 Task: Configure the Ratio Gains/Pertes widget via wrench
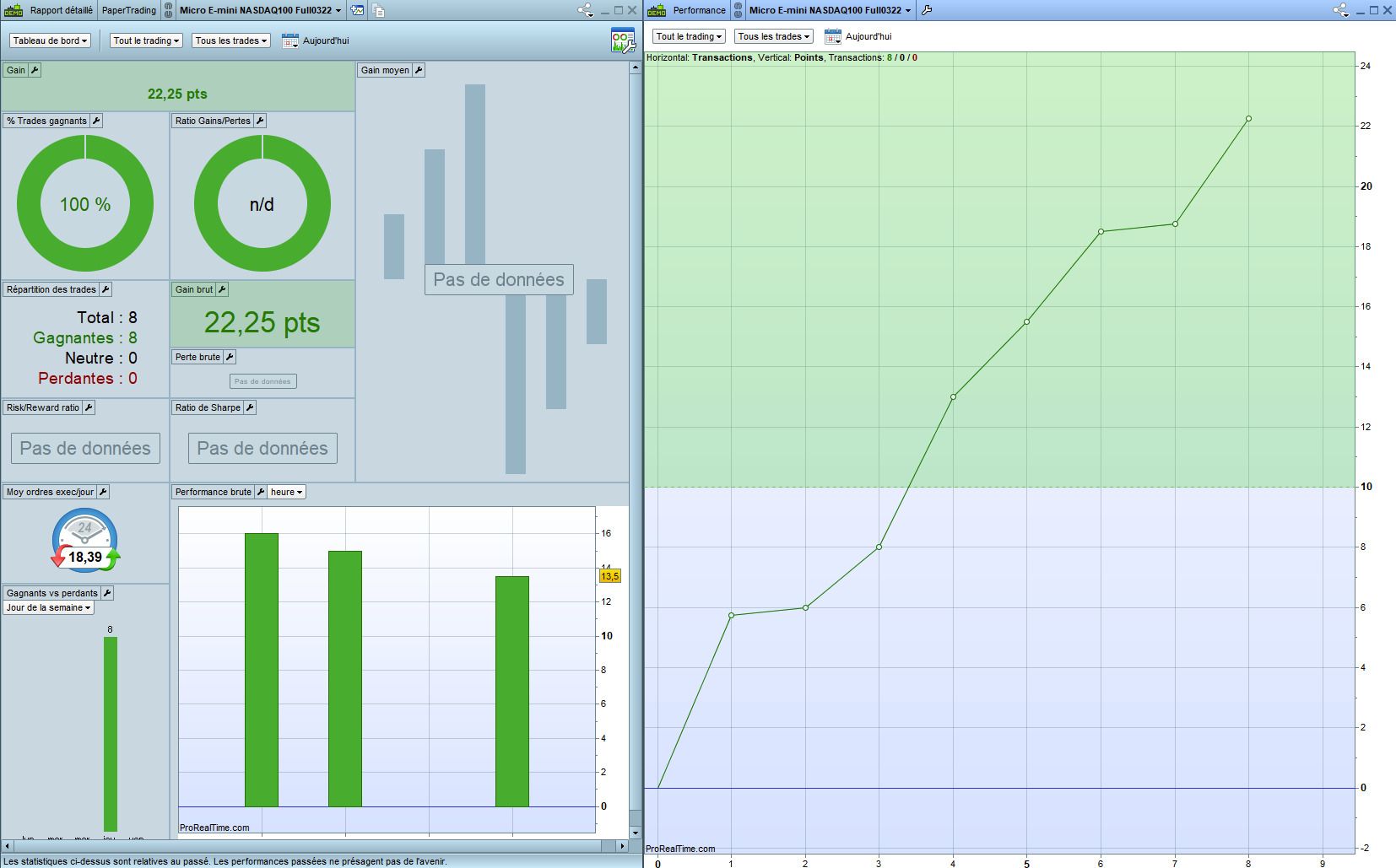260,121
